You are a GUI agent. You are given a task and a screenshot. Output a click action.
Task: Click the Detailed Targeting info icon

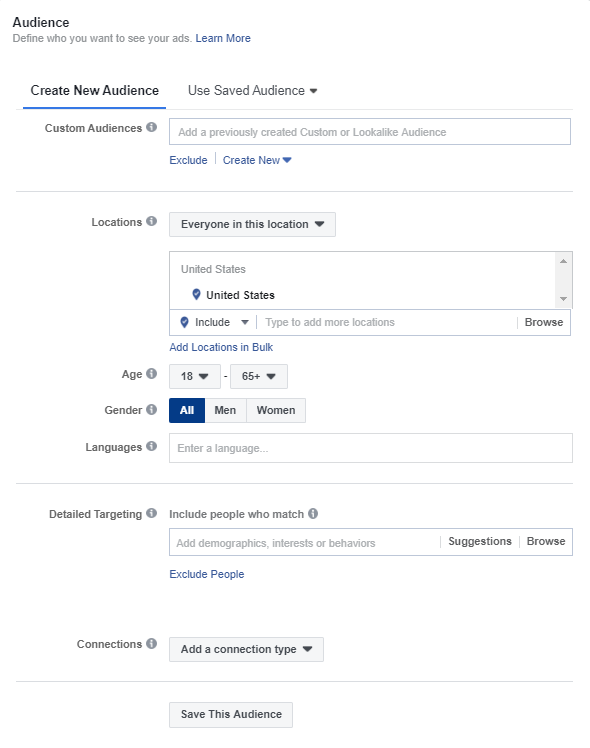151,513
